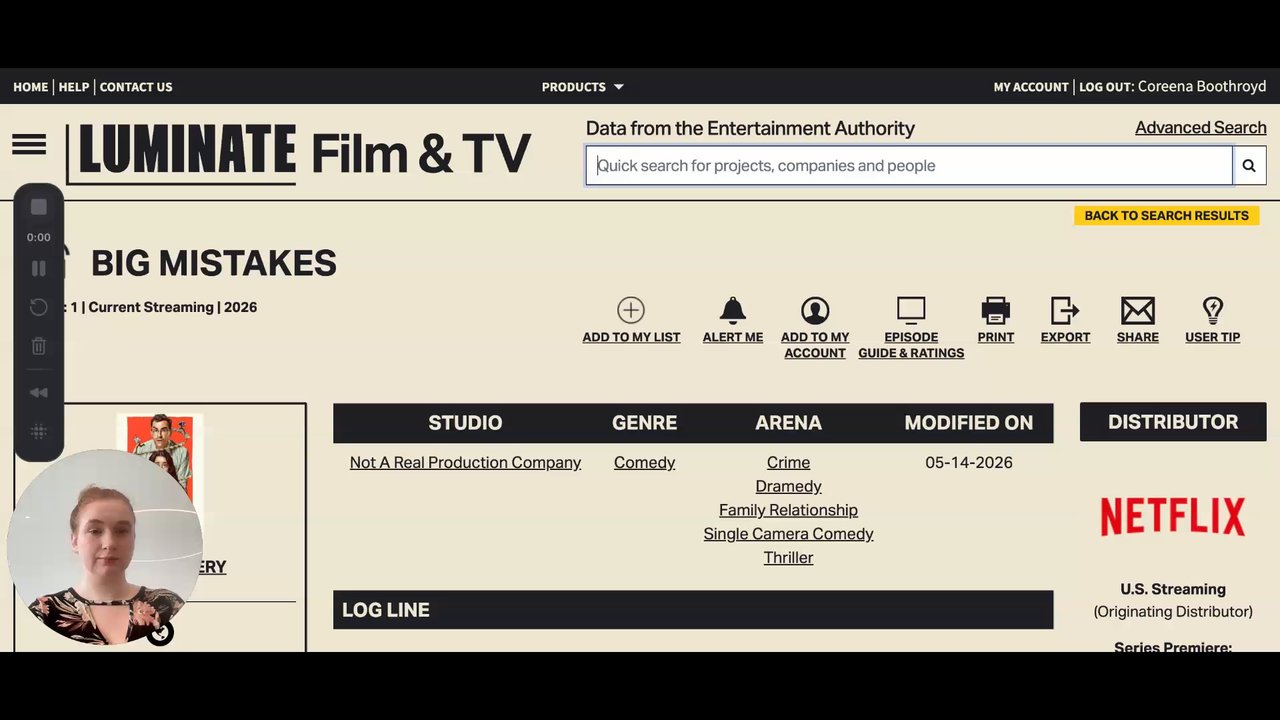
Task: Click the Alert Me bell icon
Action: [x=733, y=310]
